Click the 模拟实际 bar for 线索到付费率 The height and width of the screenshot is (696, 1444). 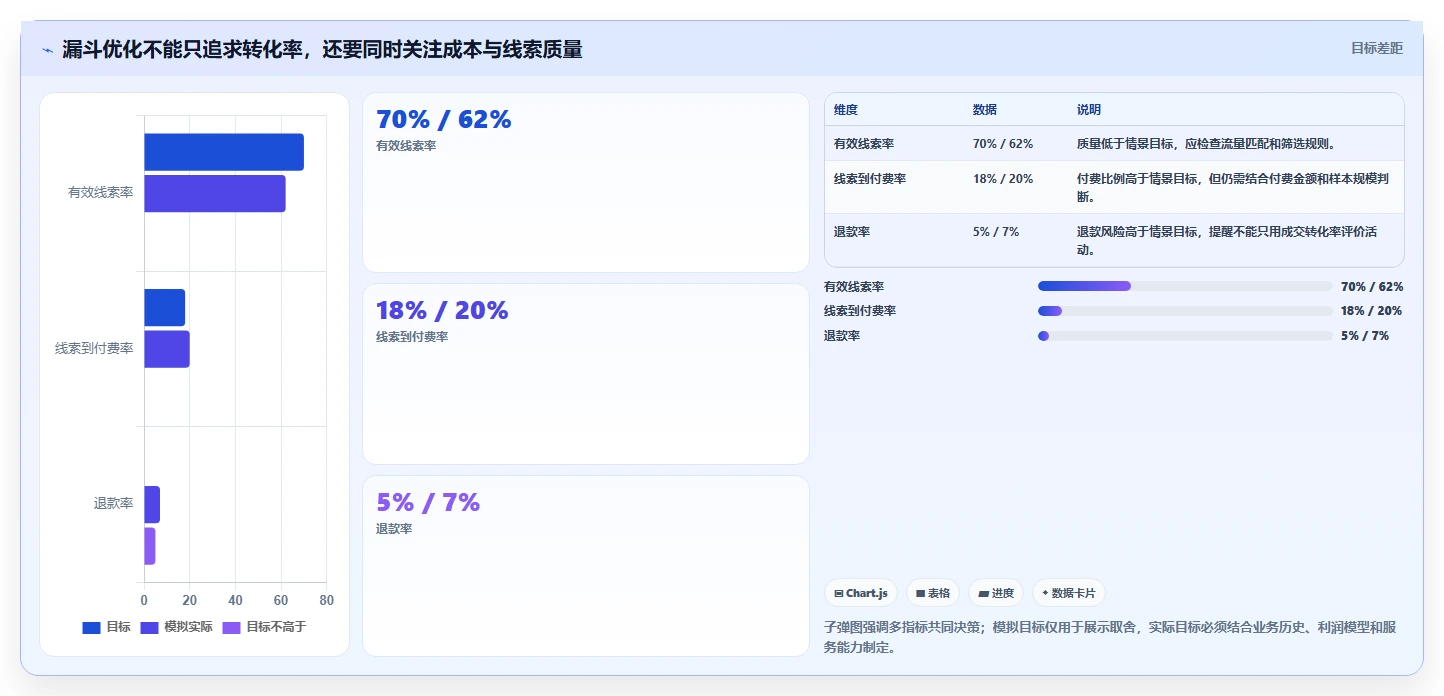pos(167,349)
